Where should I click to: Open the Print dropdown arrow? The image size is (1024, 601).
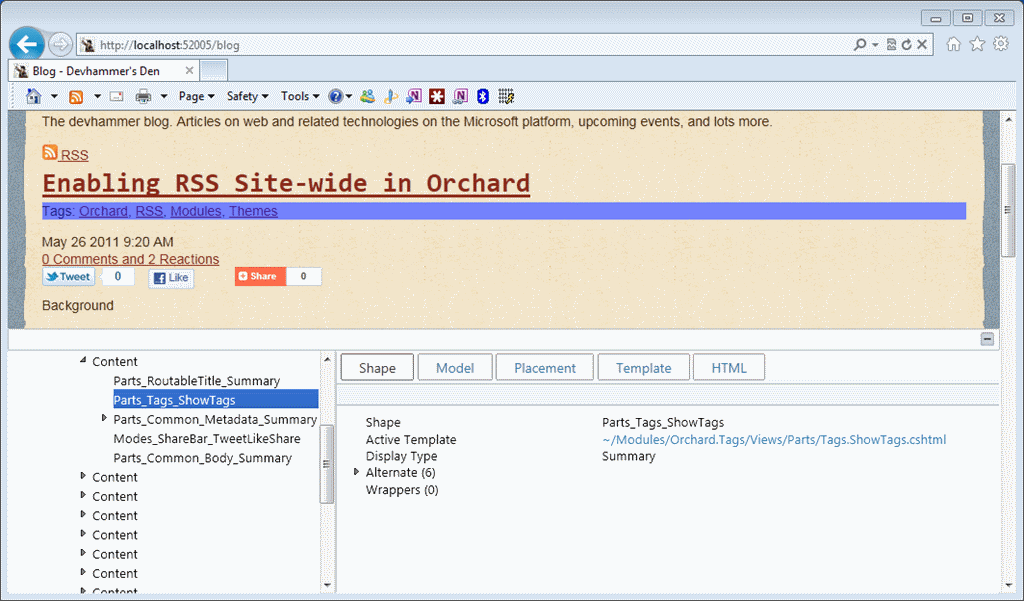coord(164,97)
